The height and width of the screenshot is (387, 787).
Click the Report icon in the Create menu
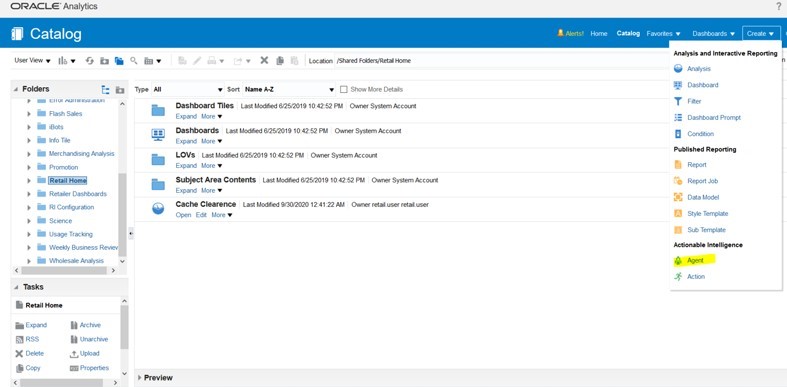click(x=678, y=165)
